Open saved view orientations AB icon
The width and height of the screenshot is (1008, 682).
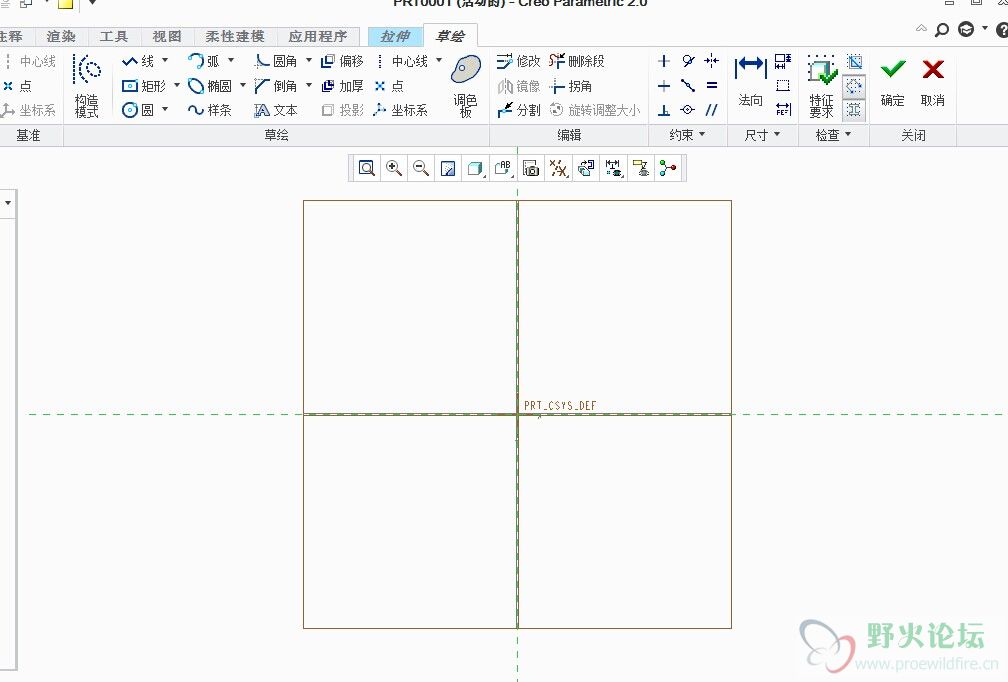(503, 168)
